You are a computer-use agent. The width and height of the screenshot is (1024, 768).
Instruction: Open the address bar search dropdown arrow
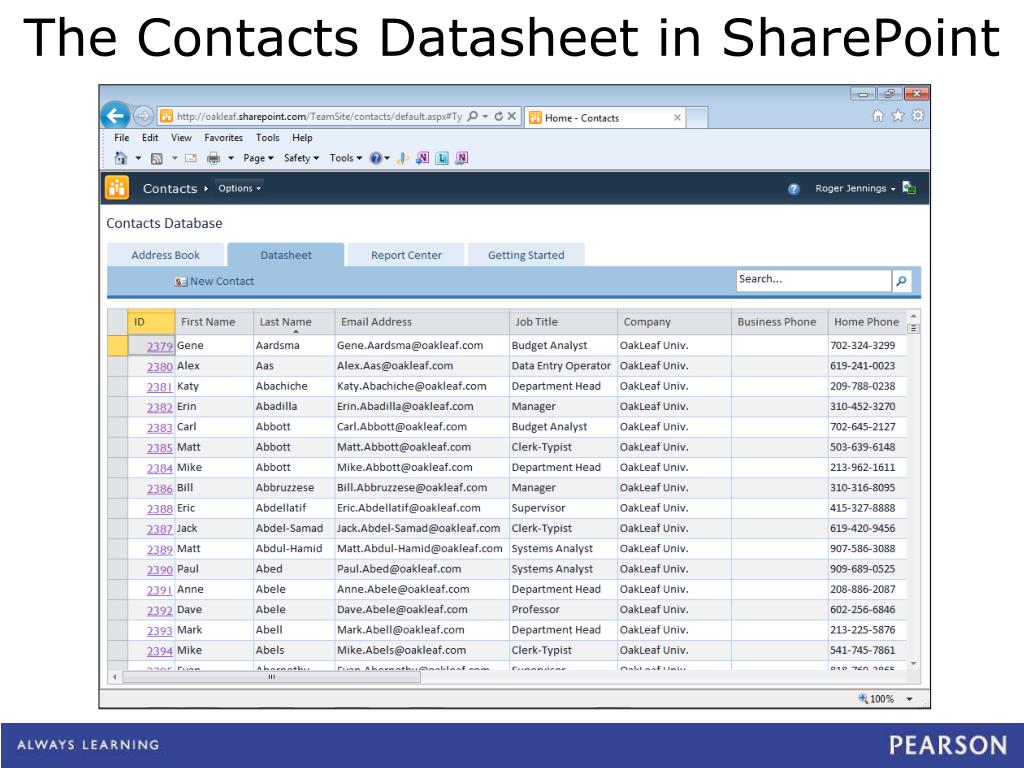pos(485,116)
